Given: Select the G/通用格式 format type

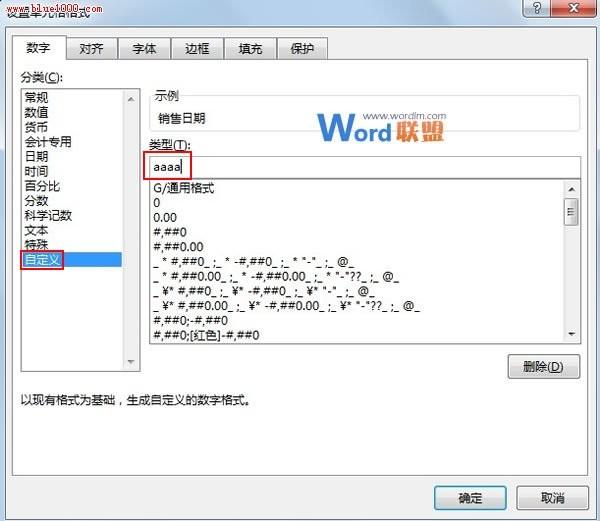Looking at the screenshot, I should (184, 188).
